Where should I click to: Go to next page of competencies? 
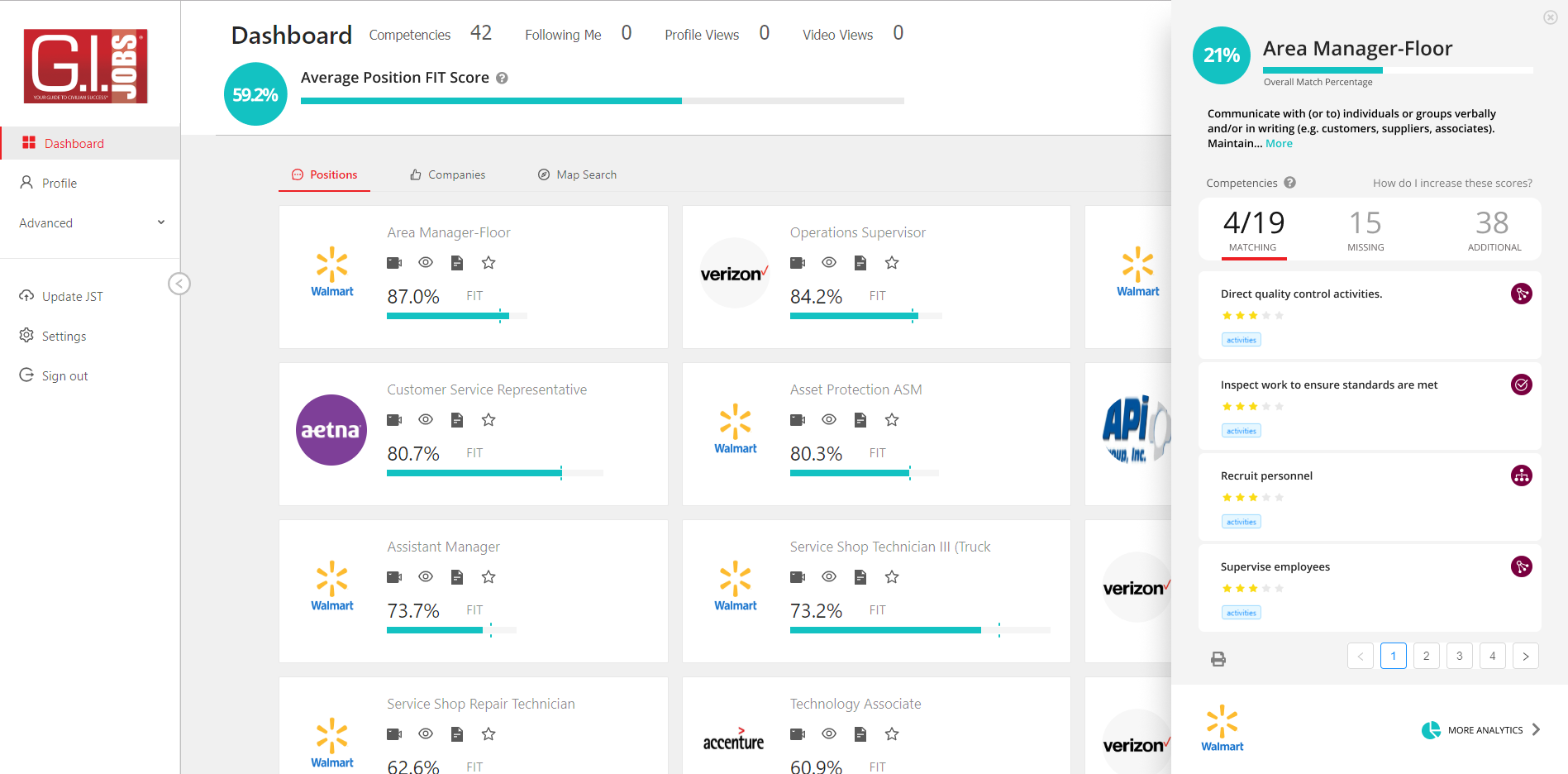tap(1526, 656)
